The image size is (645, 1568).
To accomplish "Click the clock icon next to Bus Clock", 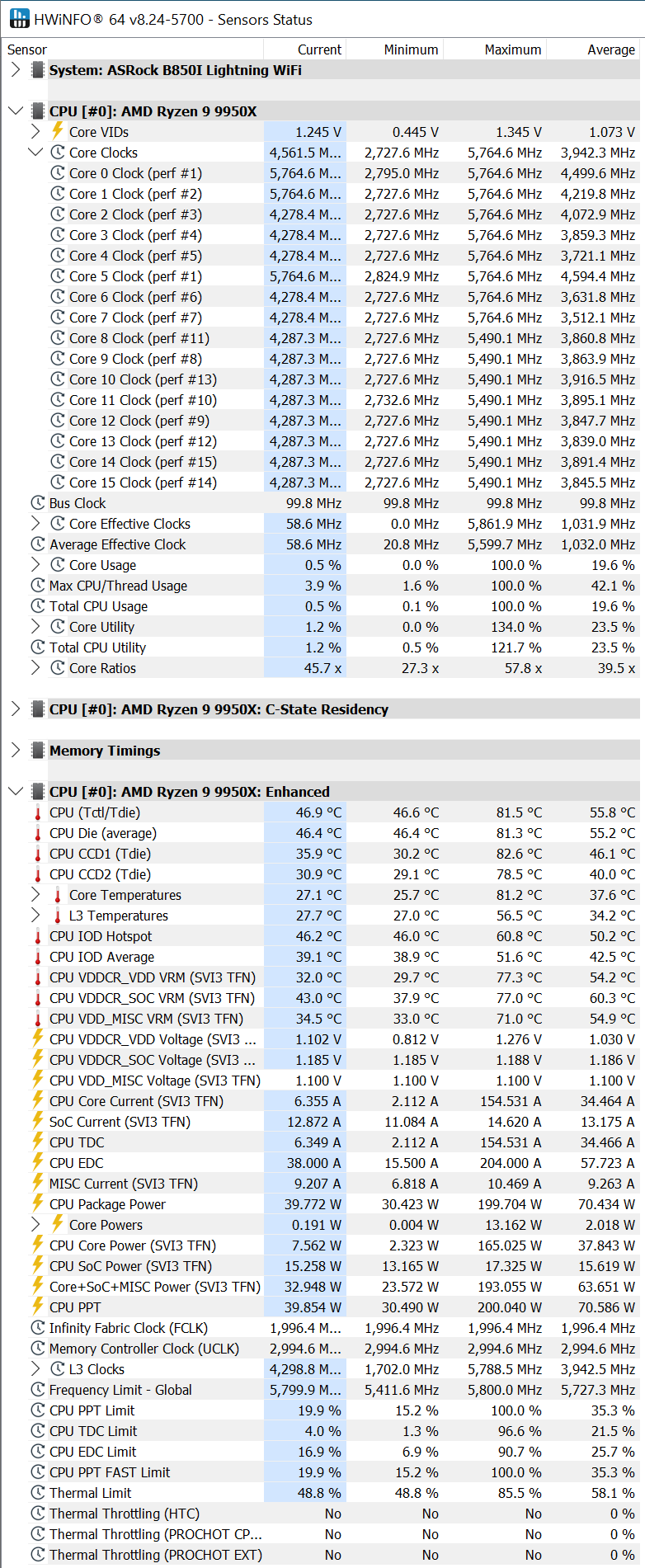I will pos(38,503).
